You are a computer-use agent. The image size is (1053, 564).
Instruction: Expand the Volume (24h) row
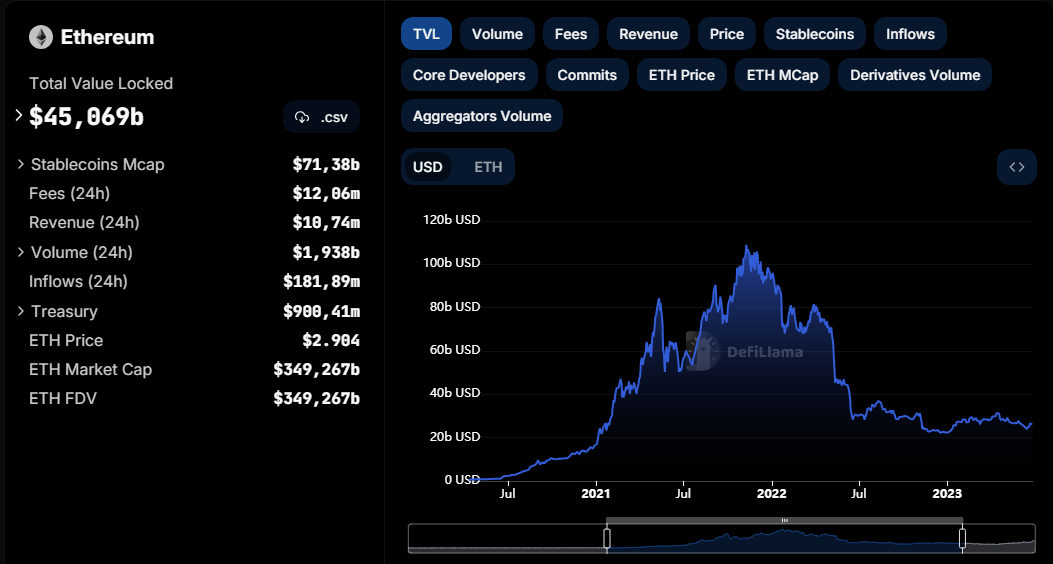21,252
